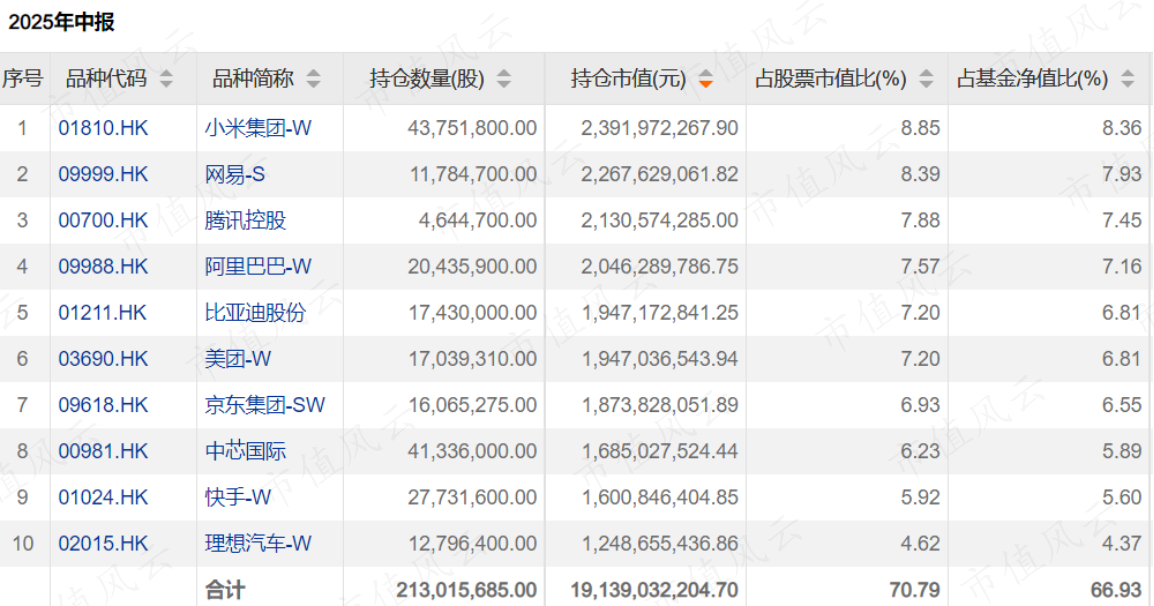
Task: Select holding quantity 11,784,700.00
Action: 472,175
